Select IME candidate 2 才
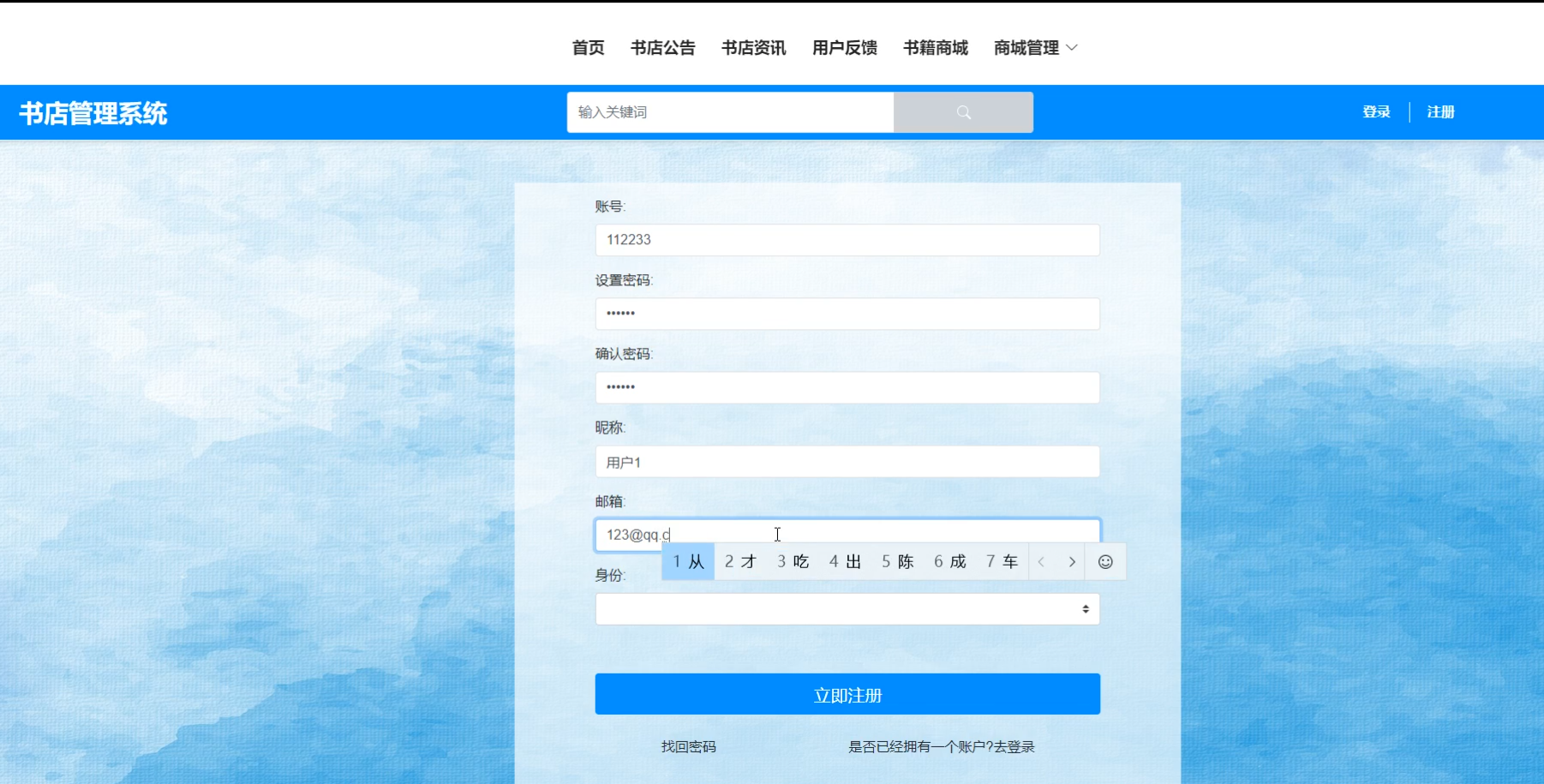 click(740, 562)
